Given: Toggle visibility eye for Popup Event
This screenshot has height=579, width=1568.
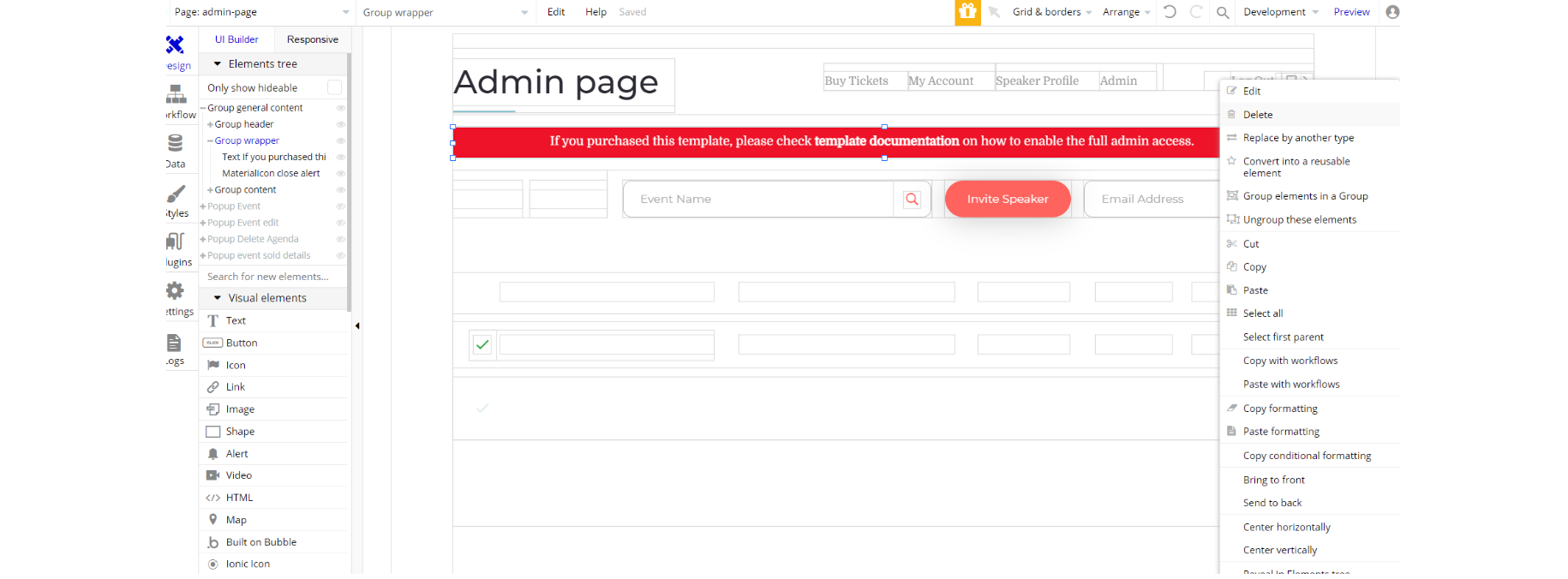Looking at the screenshot, I should point(340,206).
